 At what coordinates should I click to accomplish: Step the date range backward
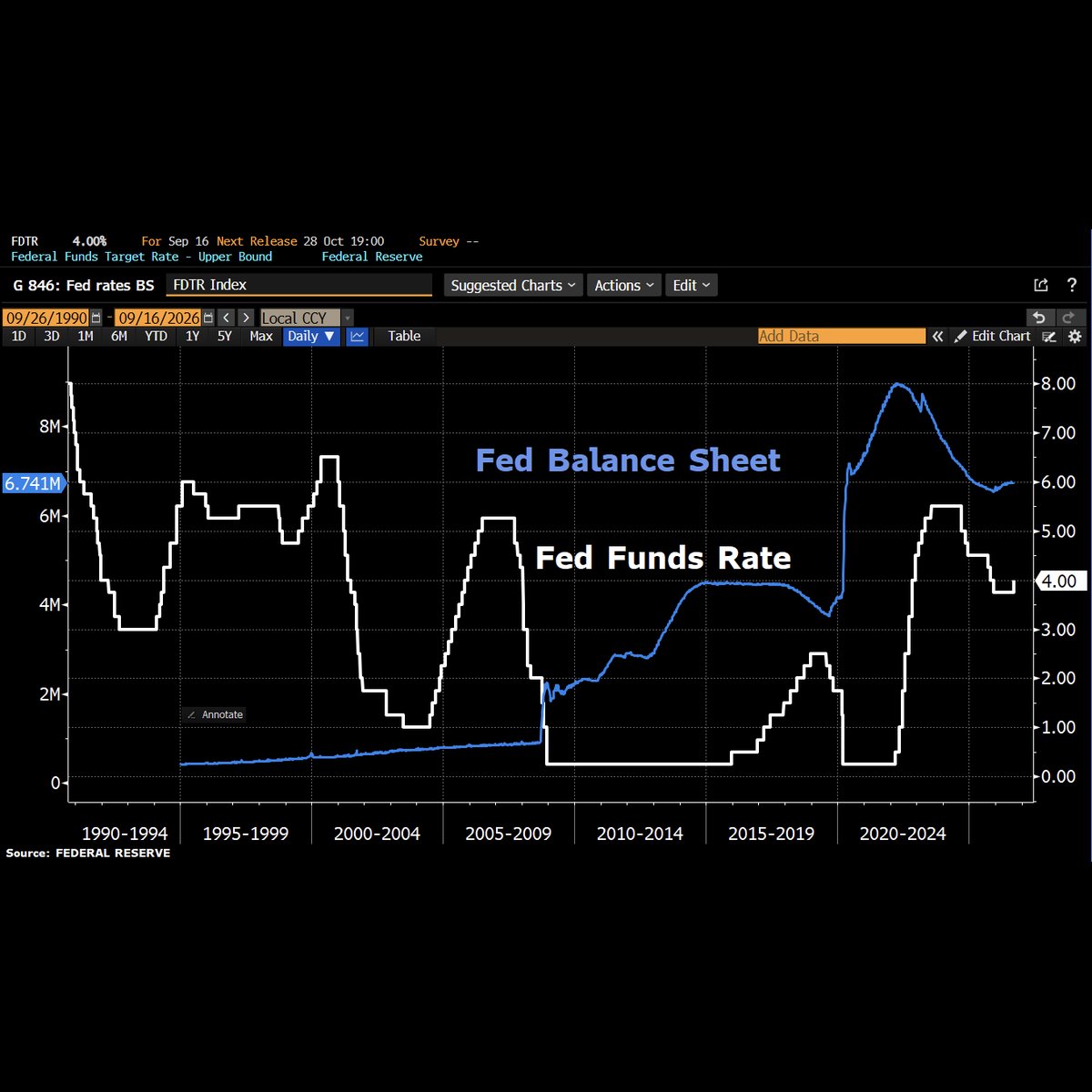pyautogui.click(x=227, y=318)
